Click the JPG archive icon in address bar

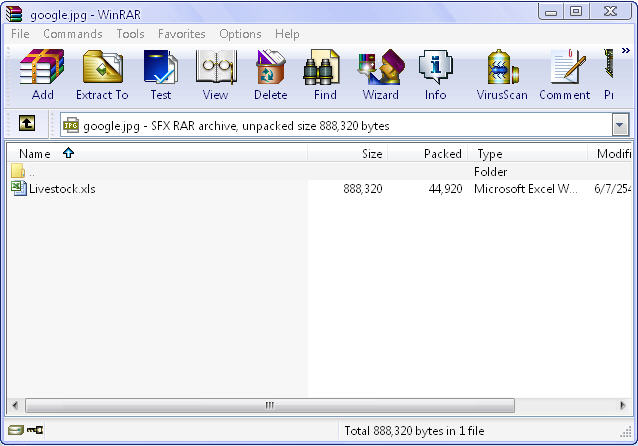click(70, 125)
